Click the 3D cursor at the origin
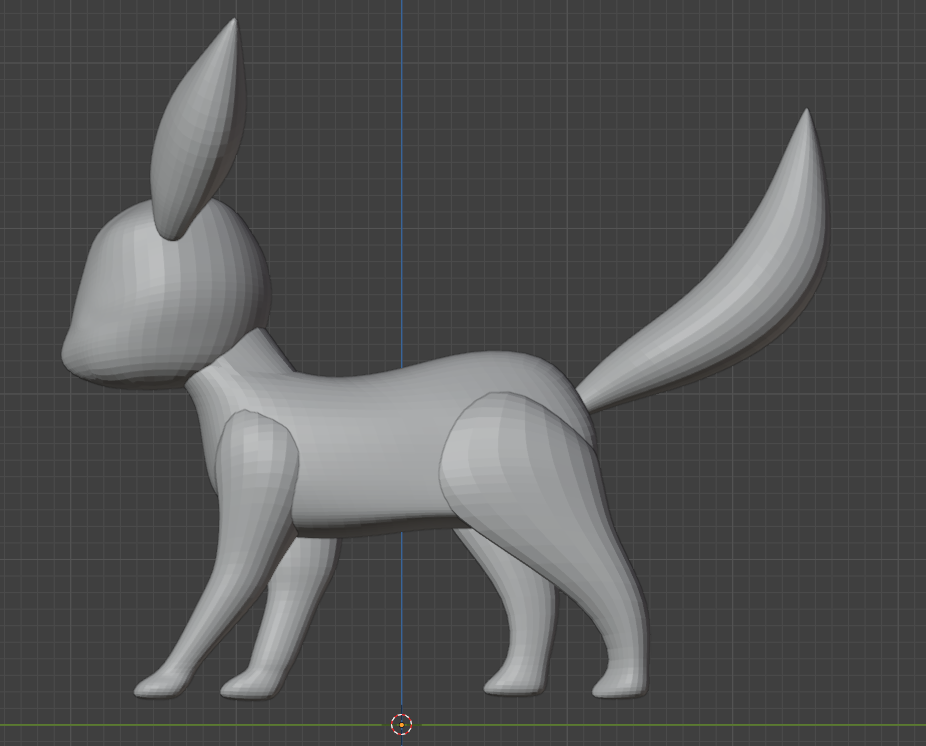 click(401, 724)
